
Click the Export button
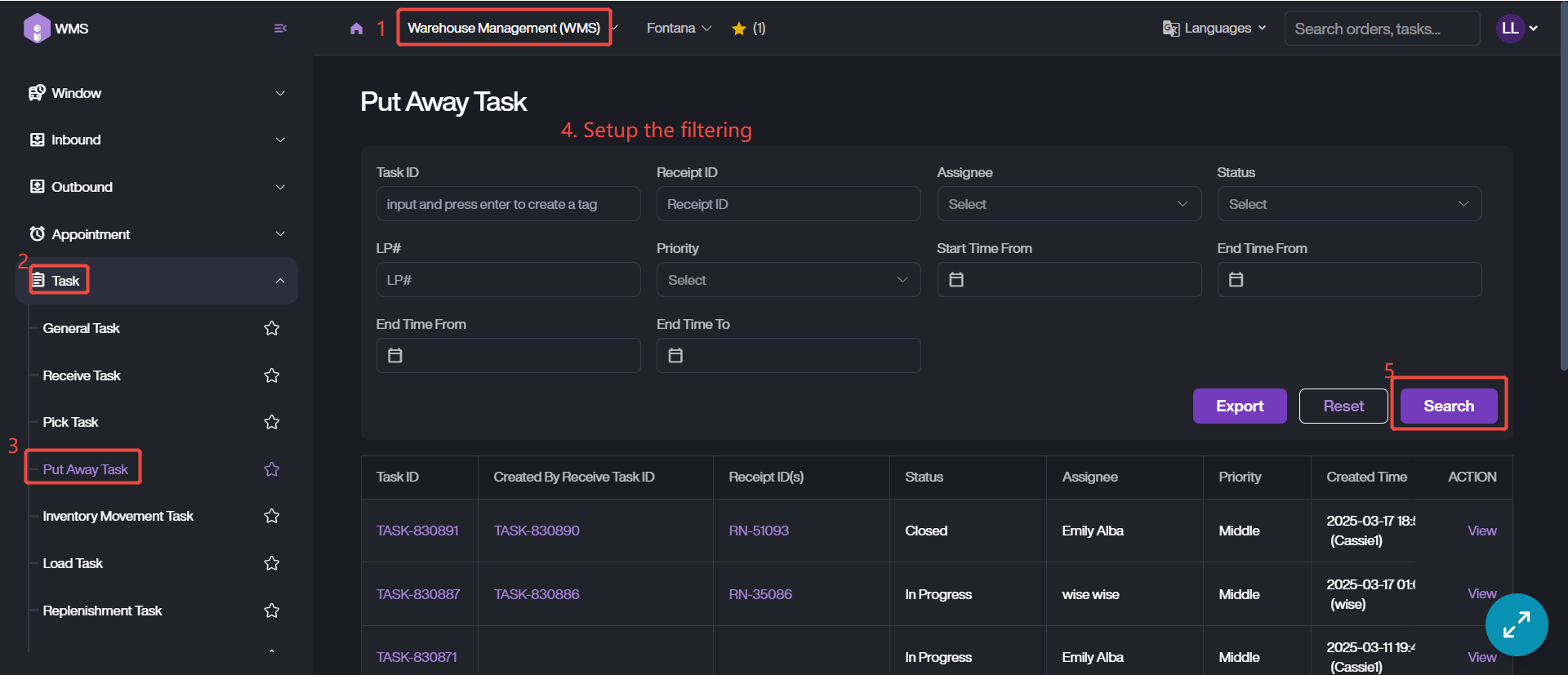click(1240, 406)
